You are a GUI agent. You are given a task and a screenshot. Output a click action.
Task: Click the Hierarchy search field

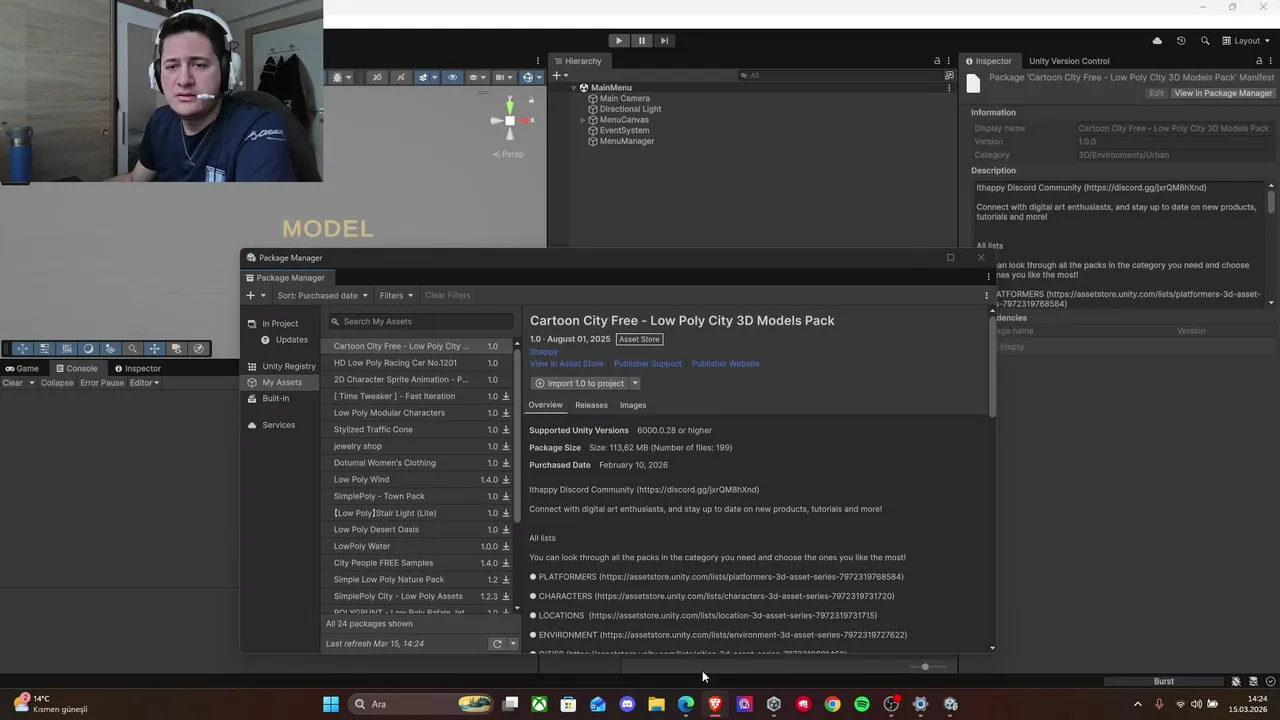pyautogui.click(x=840, y=75)
